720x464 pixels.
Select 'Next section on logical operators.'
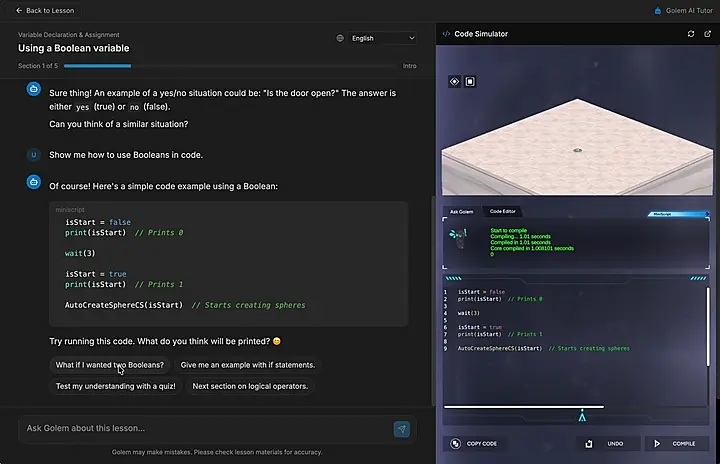coord(250,386)
